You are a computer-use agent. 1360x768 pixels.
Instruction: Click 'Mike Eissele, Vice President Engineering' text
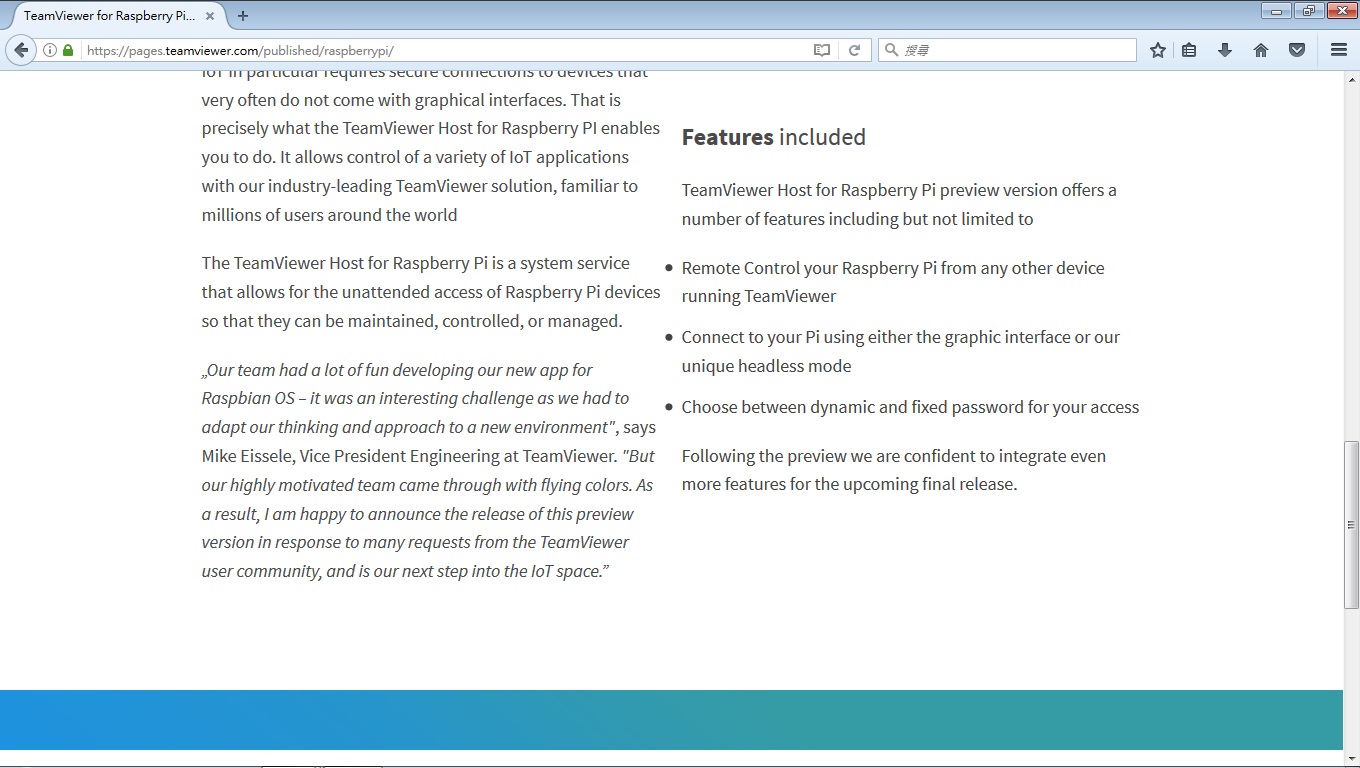408,456
